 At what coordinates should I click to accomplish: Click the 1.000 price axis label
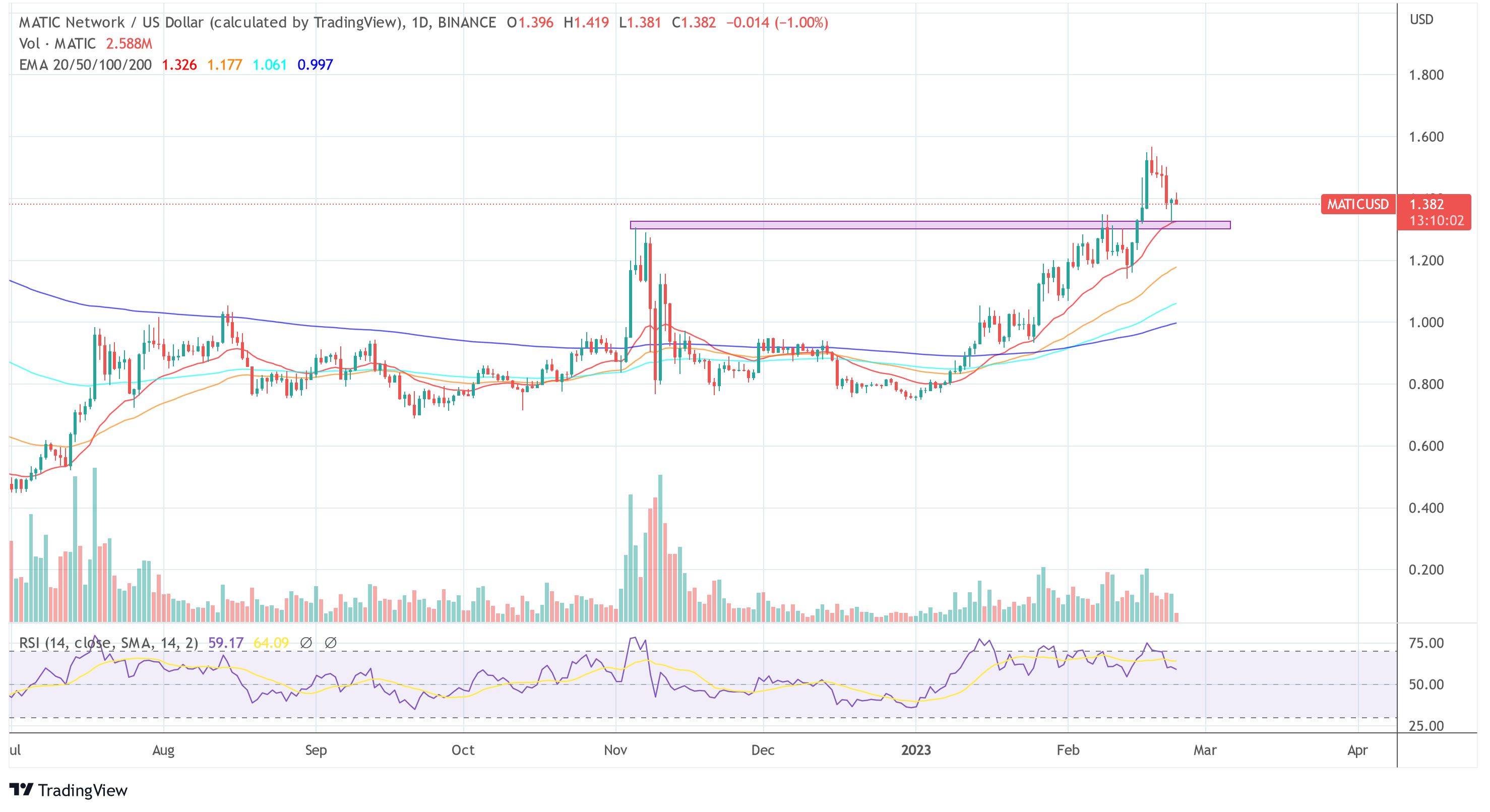pos(1426,323)
